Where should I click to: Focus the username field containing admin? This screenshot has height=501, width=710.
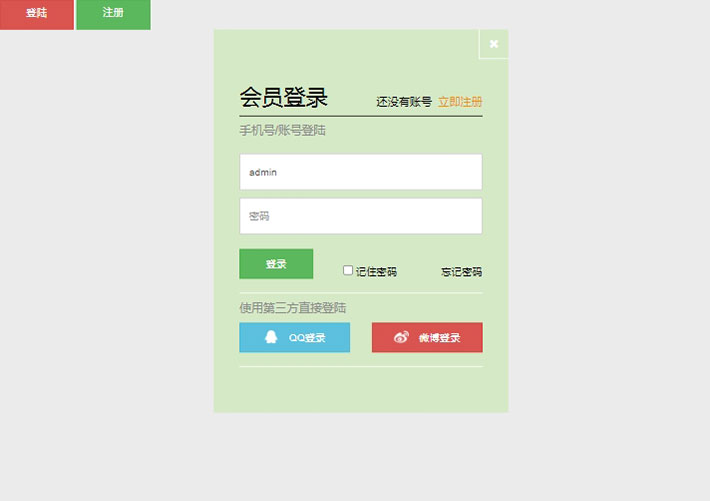361,172
